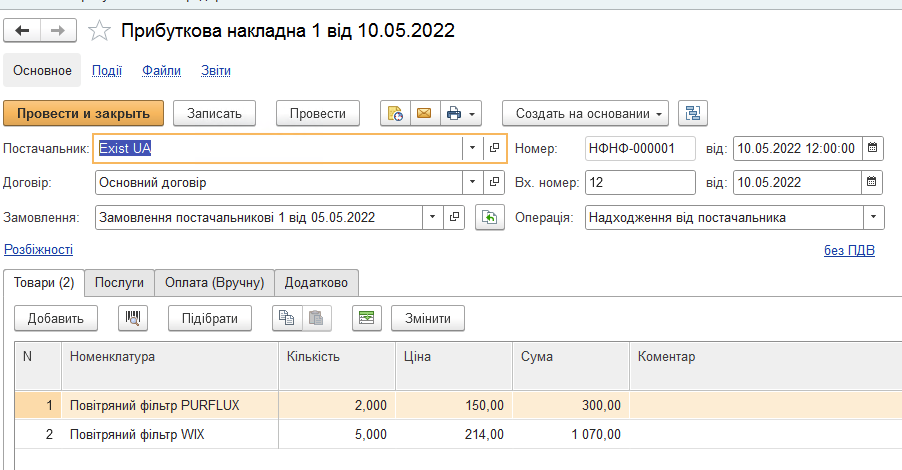Click the date field 10.05.2022 12:00:00
Image resolution: width=902 pixels, height=470 pixels.
pos(798,148)
